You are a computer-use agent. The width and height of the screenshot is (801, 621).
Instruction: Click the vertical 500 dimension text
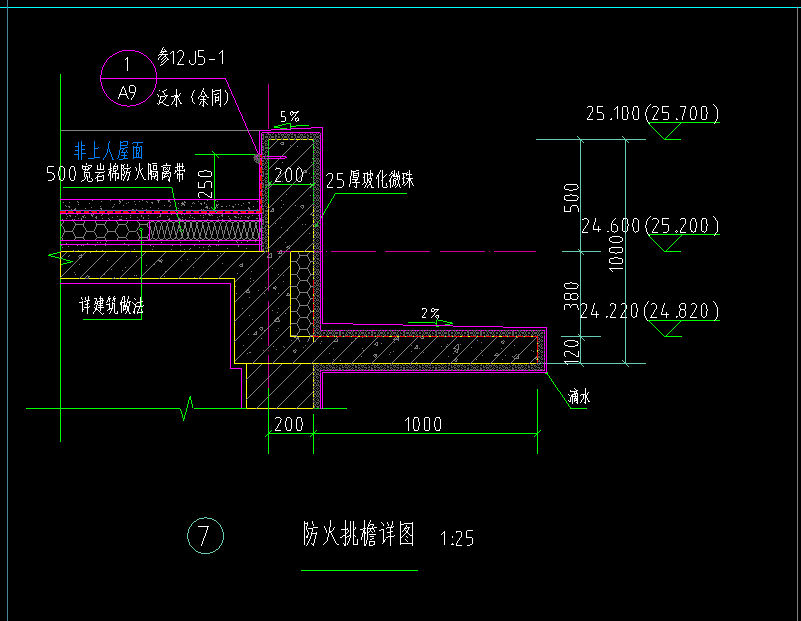tap(572, 198)
